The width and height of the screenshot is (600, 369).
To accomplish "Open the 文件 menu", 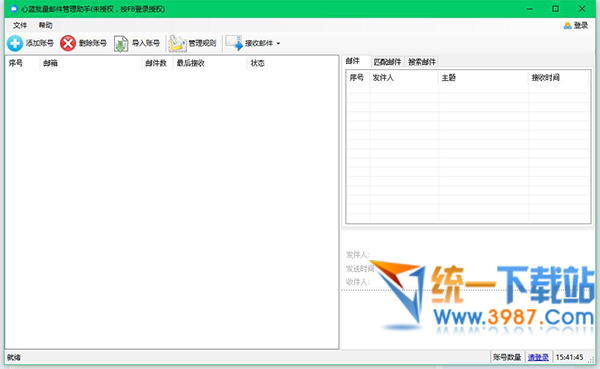I will [20, 25].
